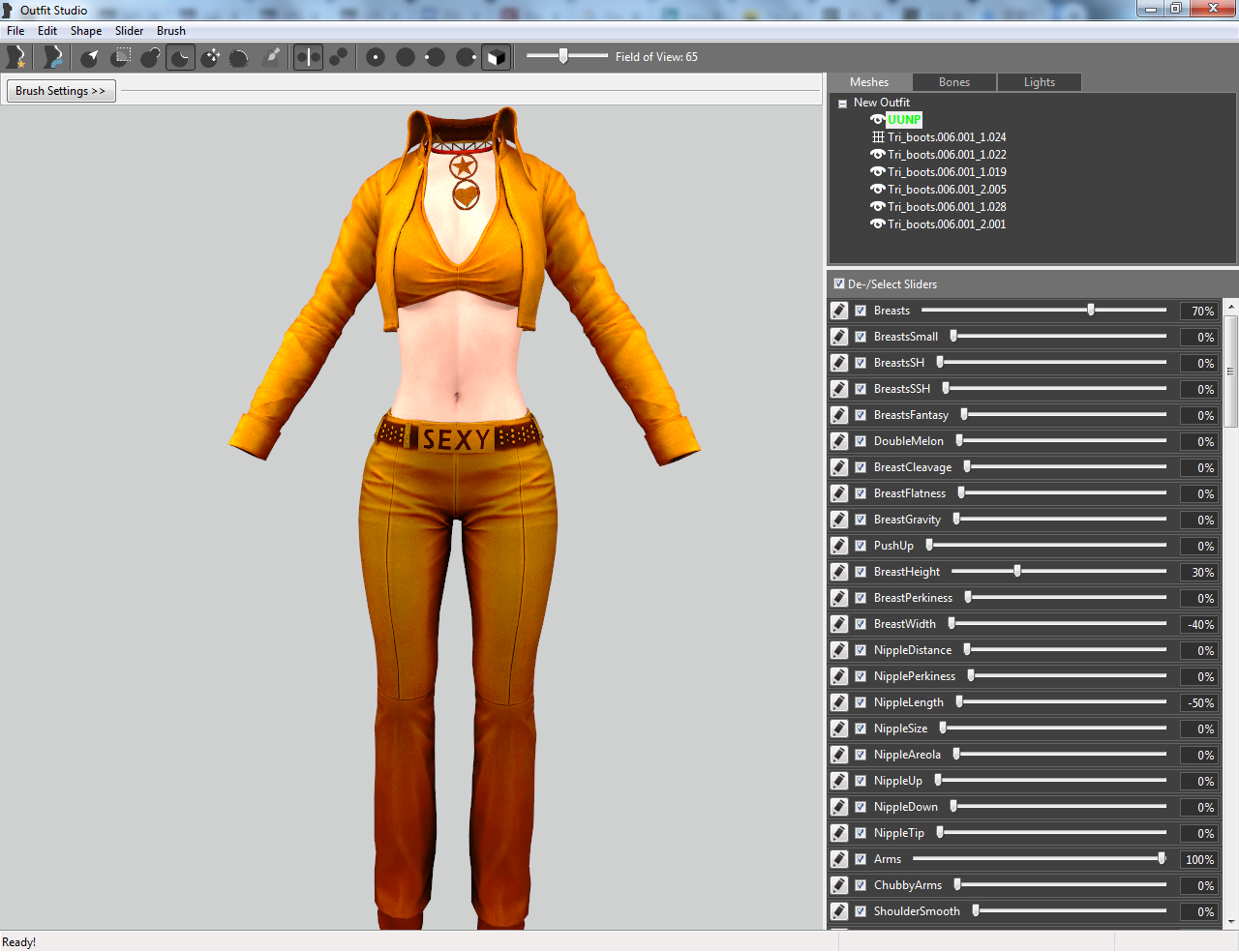Image resolution: width=1239 pixels, height=952 pixels.
Task: Hide the UUNP mesh using its eye icon
Action: pos(877,120)
